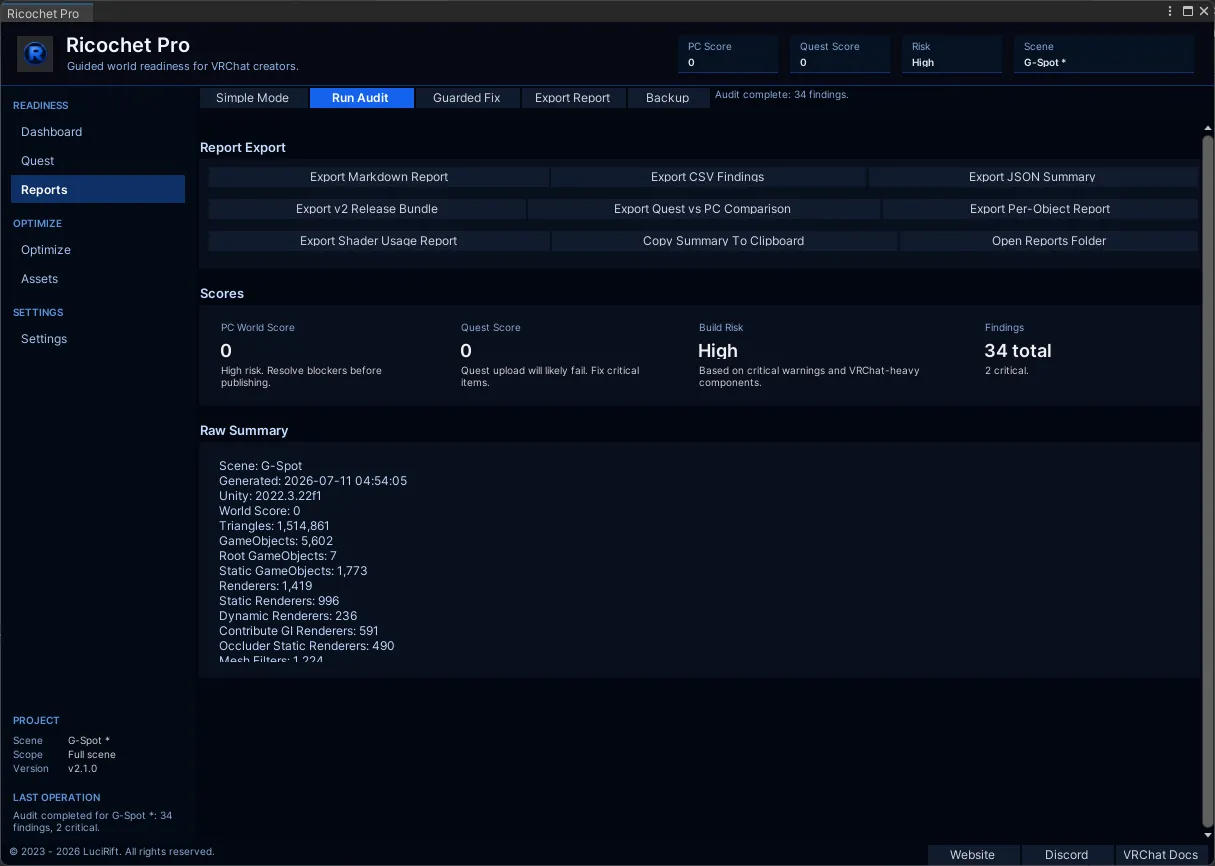The height and width of the screenshot is (866, 1215).
Task: Open the Website link button
Action: 973,855
